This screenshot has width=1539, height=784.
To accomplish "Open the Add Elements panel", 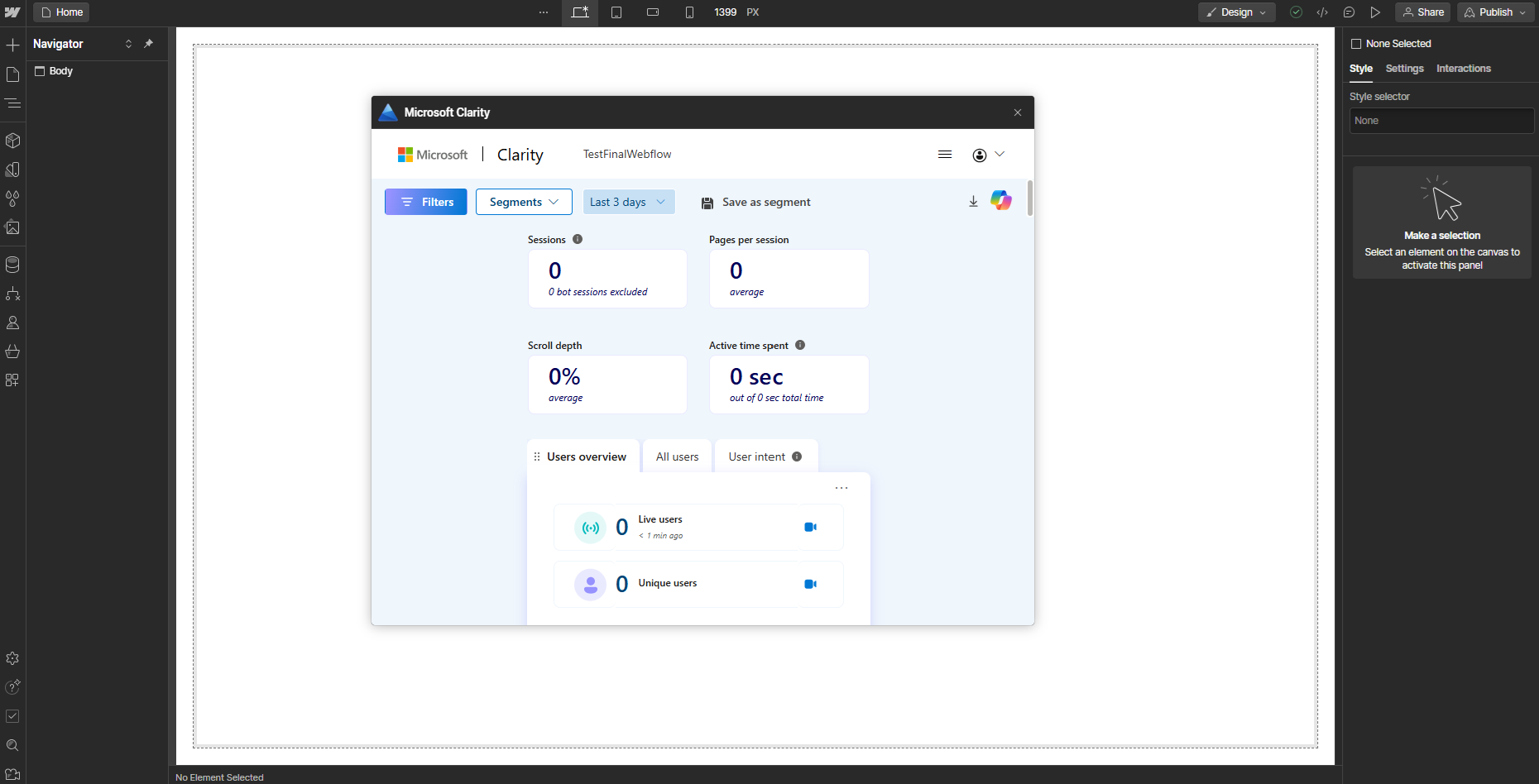I will tap(13, 45).
